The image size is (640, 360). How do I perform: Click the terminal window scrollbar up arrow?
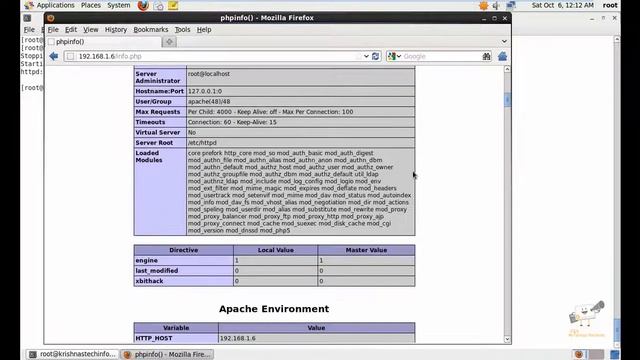point(617,39)
